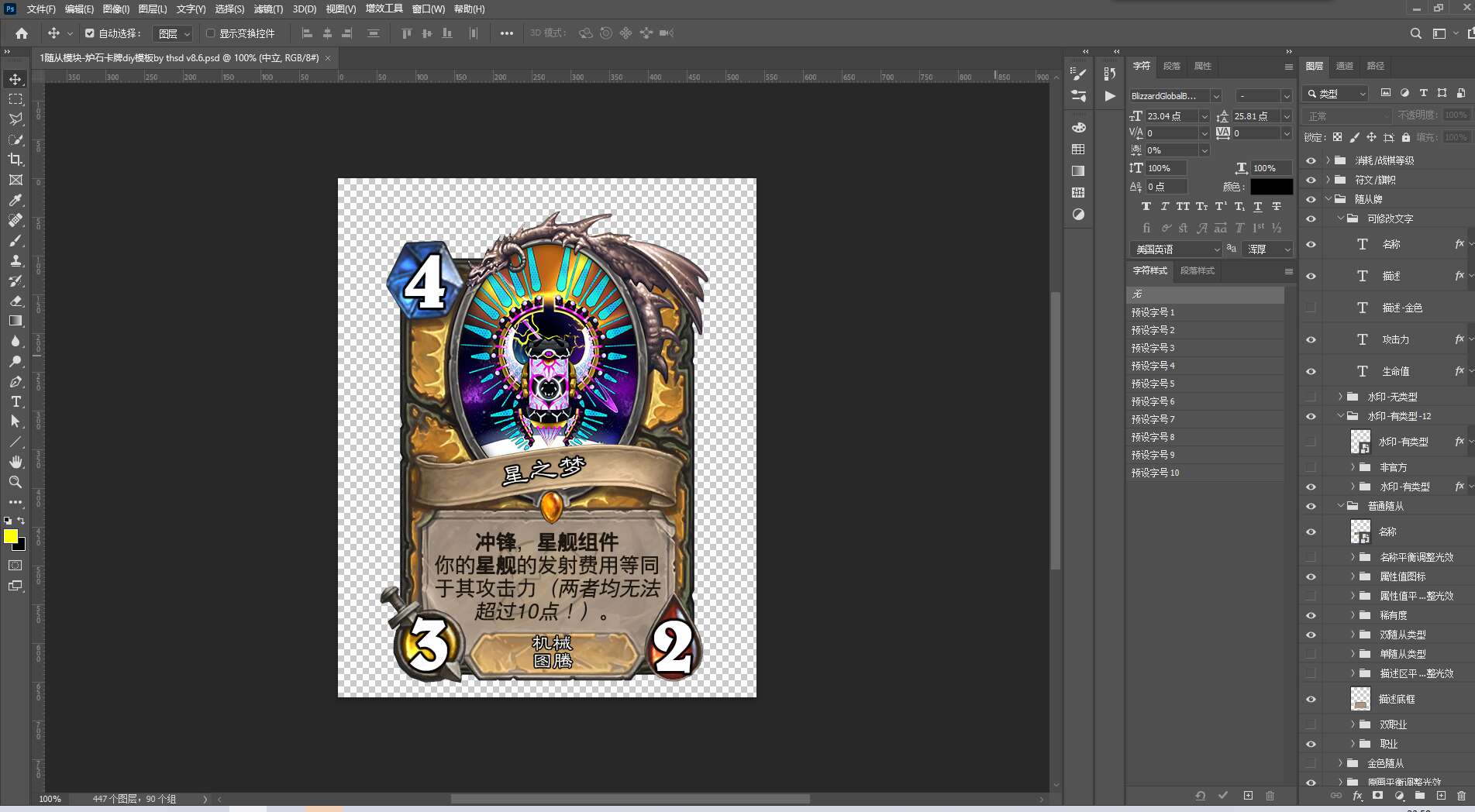The height and width of the screenshot is (812, 1475).
Task: Open the 文件(F) menu
Action: 41,9
